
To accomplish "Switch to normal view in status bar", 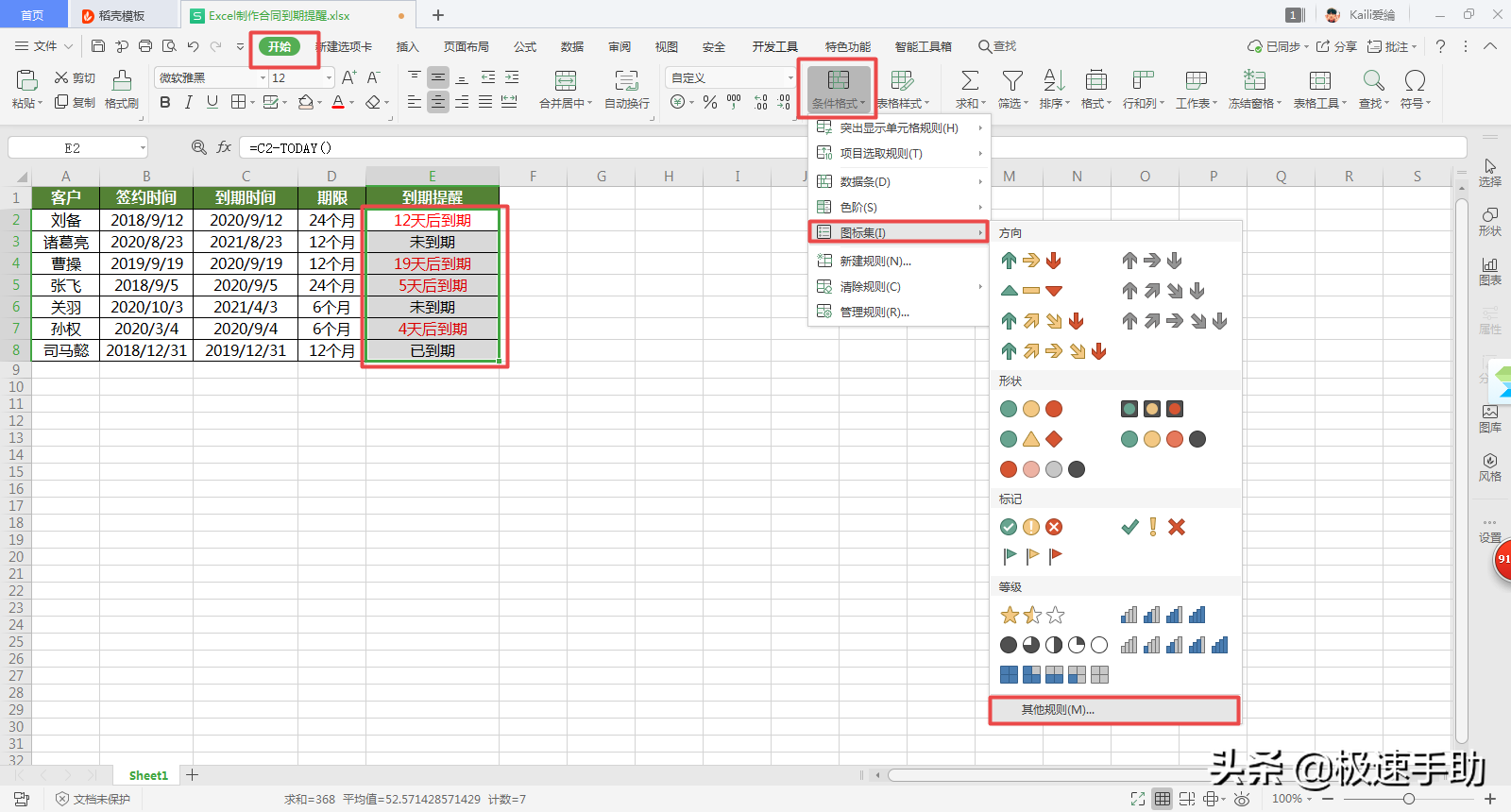I will coord(1163,799).
